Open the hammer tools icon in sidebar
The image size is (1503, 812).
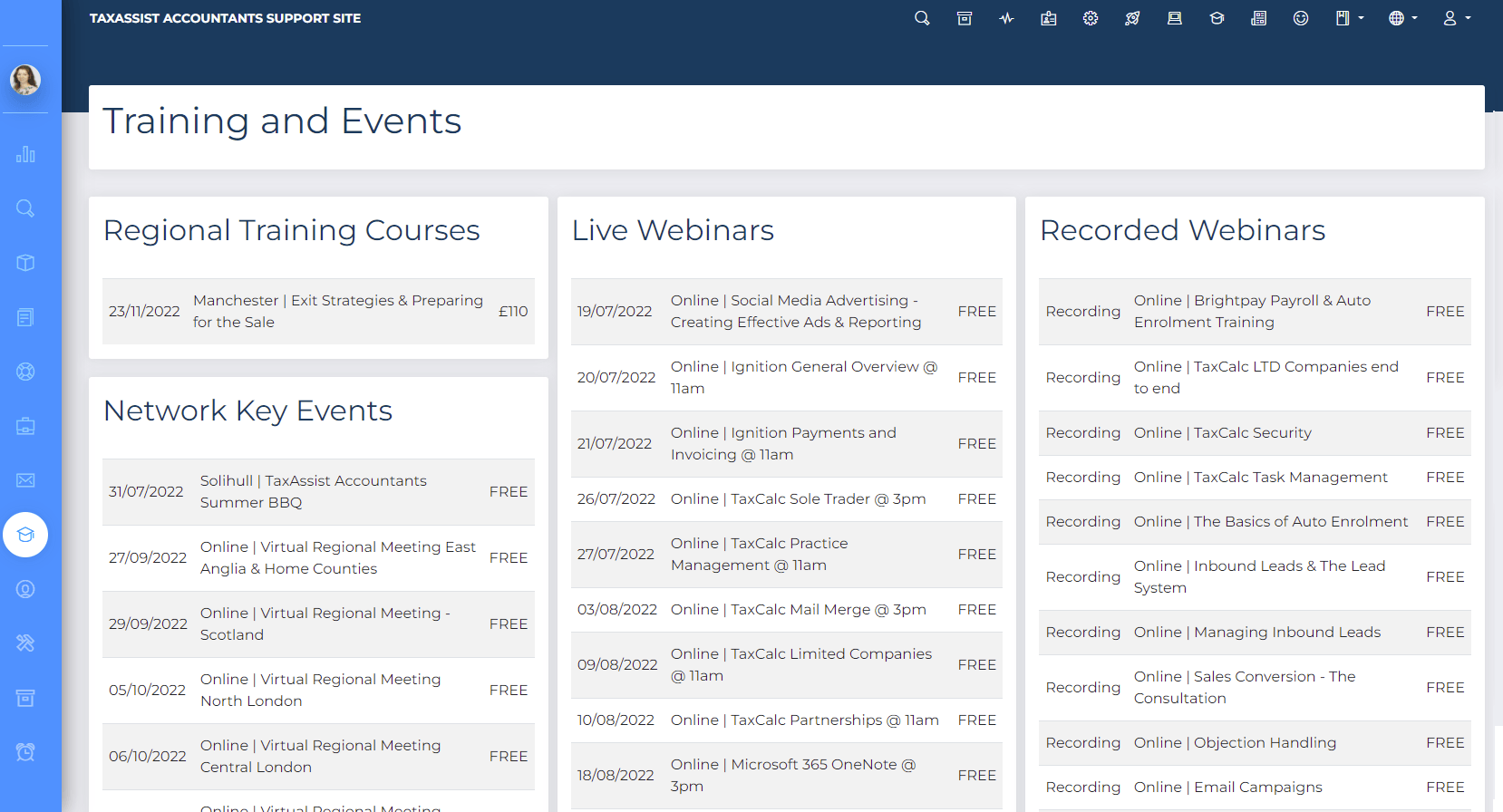click(25, 643)
